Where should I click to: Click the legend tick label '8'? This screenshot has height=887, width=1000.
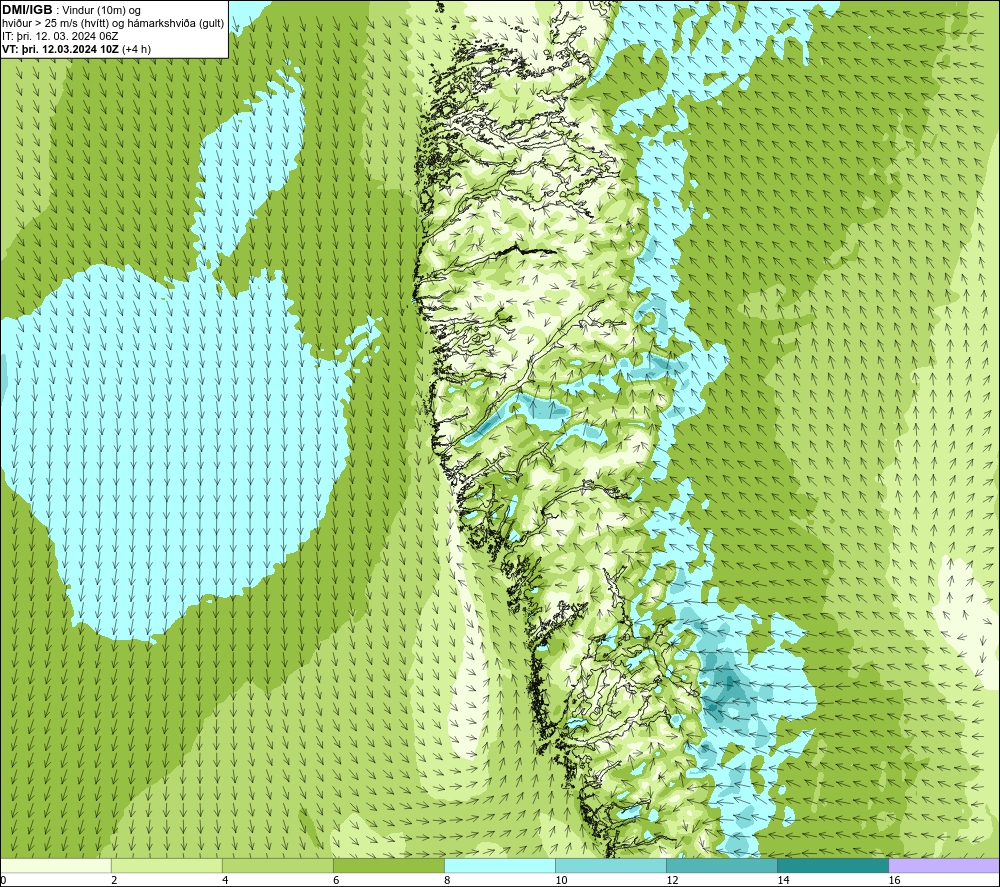point(447,880)
